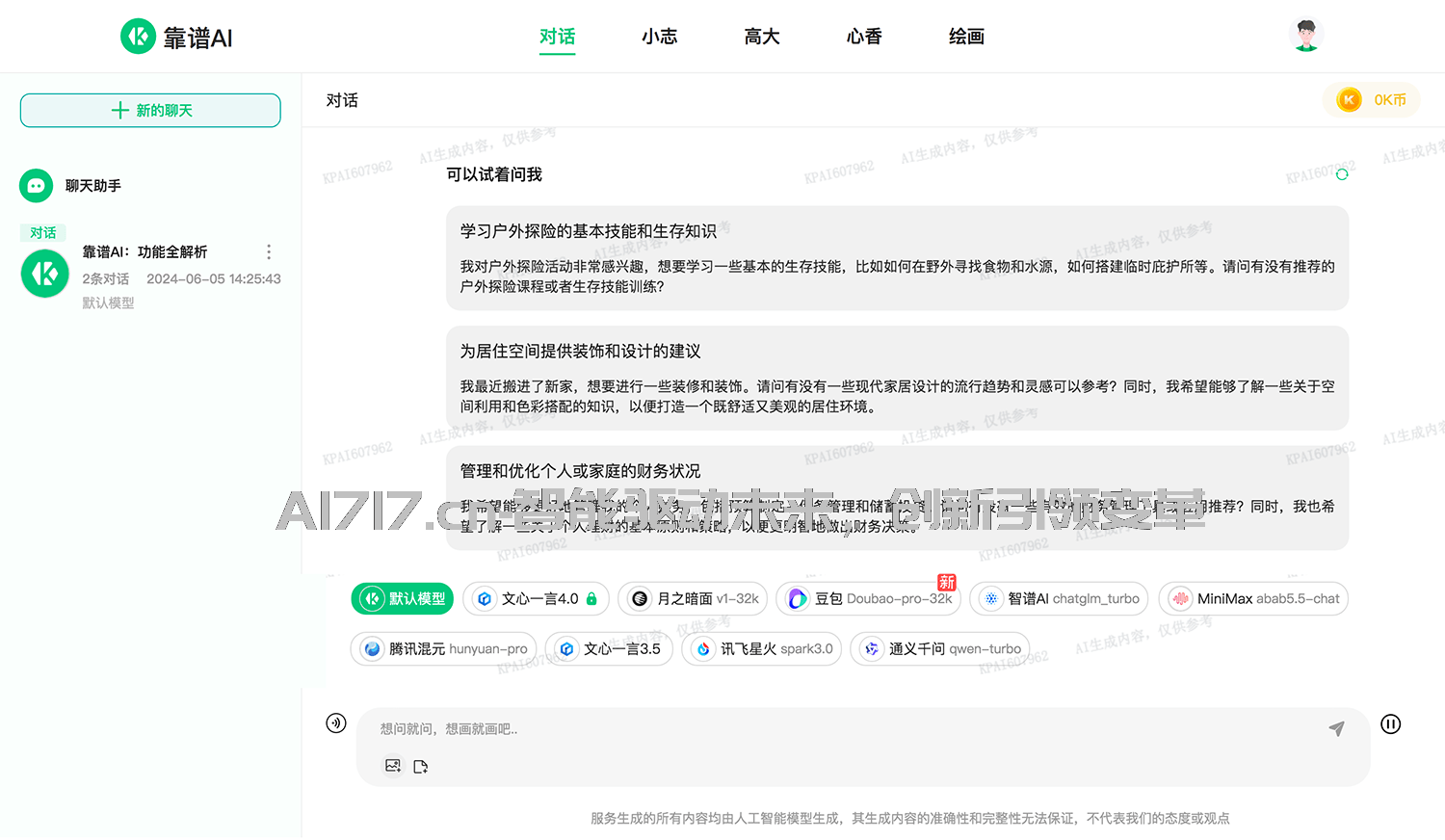
Task: Choose the 月之暗面 v1-32k model
Action: pyautogui.click(x=693, y=598)
